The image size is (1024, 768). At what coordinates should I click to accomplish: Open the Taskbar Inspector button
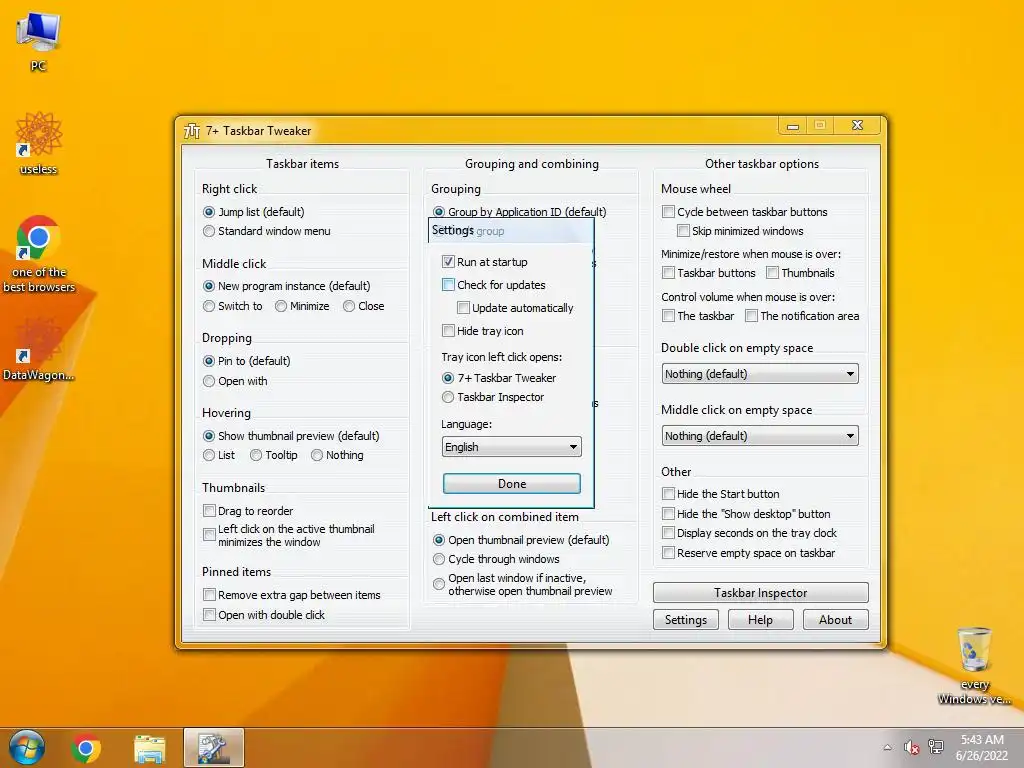pos(760,593)
